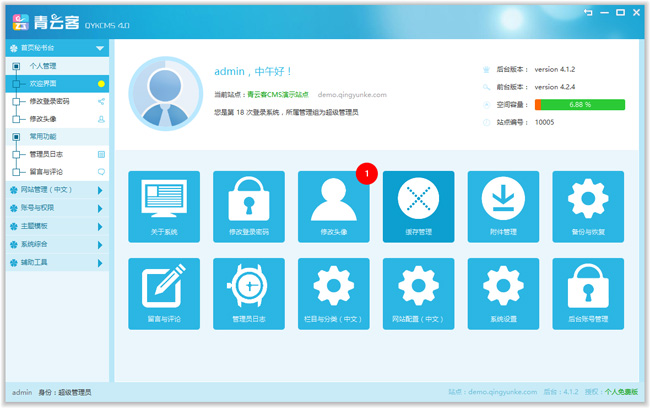650x408 pixels.
Task: Collapse the 常用功能 tree group
Action: pos(16,136)
